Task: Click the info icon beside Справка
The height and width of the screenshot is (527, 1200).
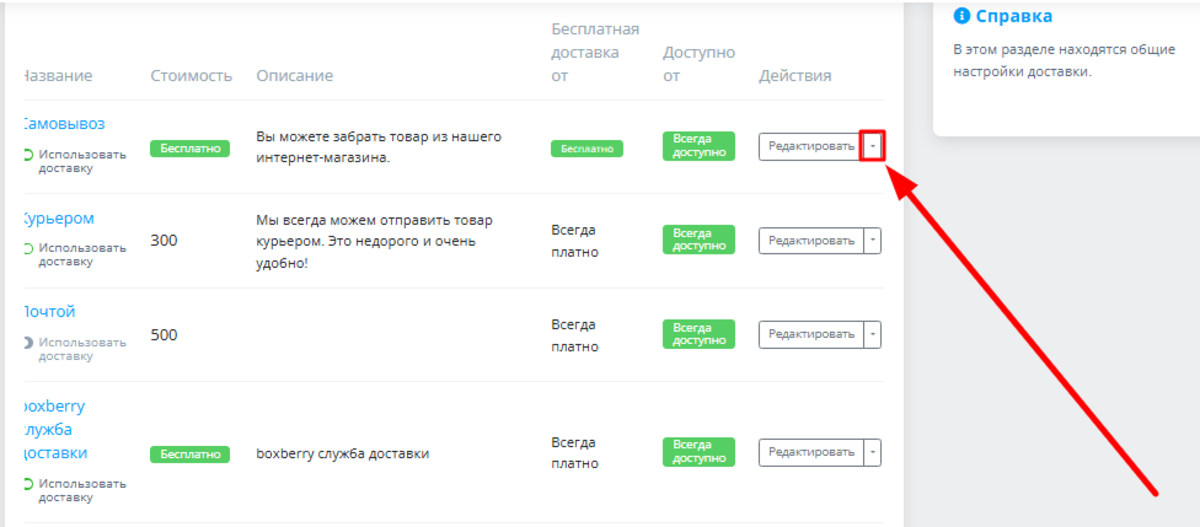Action: pyautogui.click(x=962, y=16)
